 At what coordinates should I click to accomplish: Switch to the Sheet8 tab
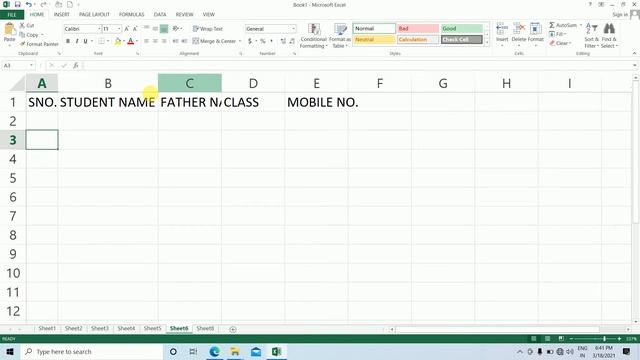205,329
